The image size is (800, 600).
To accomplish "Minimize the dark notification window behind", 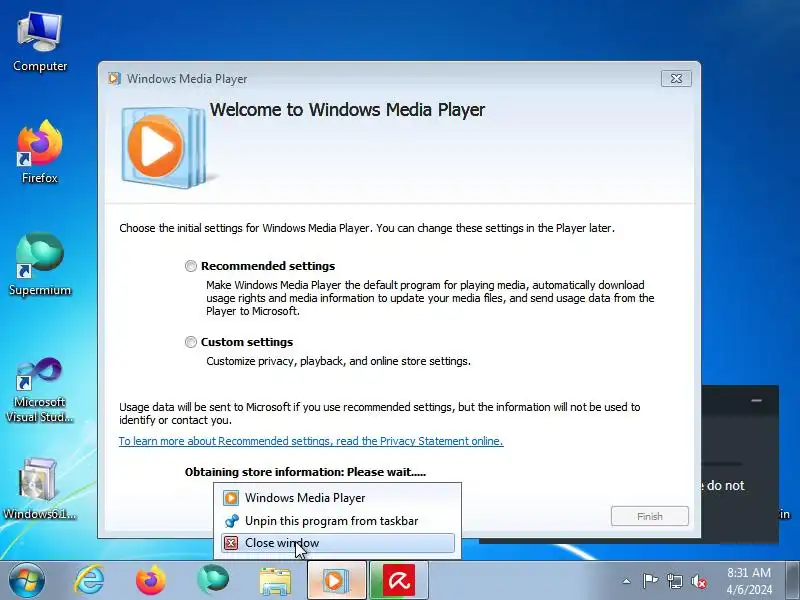I will (757, 401).
